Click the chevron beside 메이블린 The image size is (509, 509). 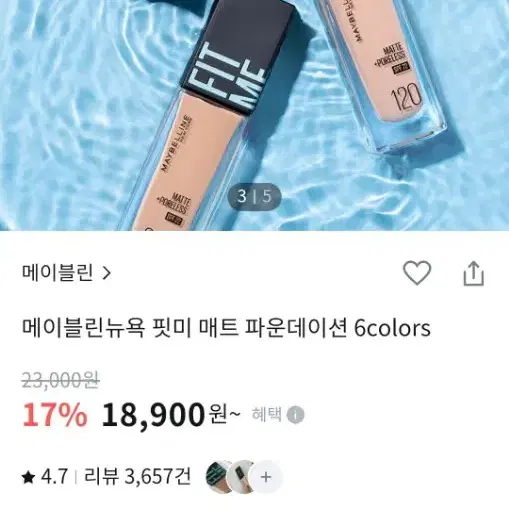[106, 274]
